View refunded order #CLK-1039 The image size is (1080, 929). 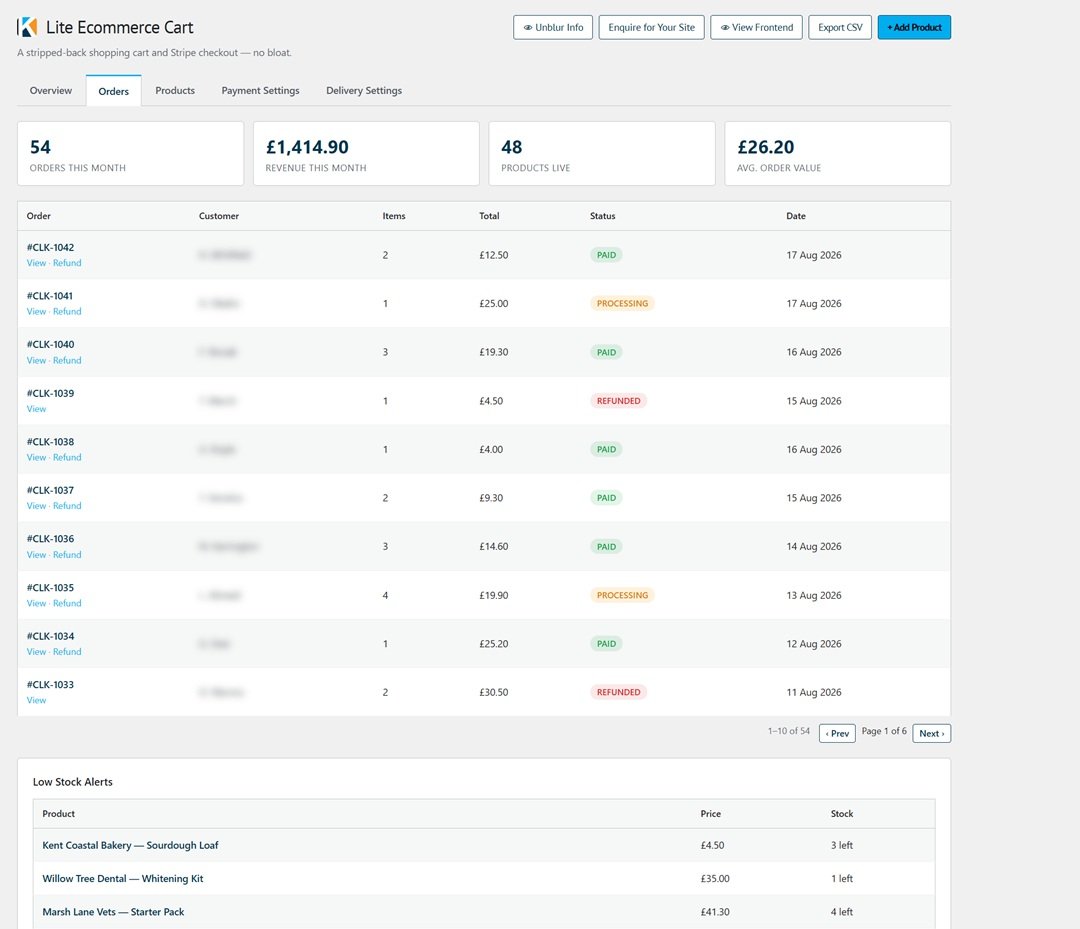(x=37, y=409)
